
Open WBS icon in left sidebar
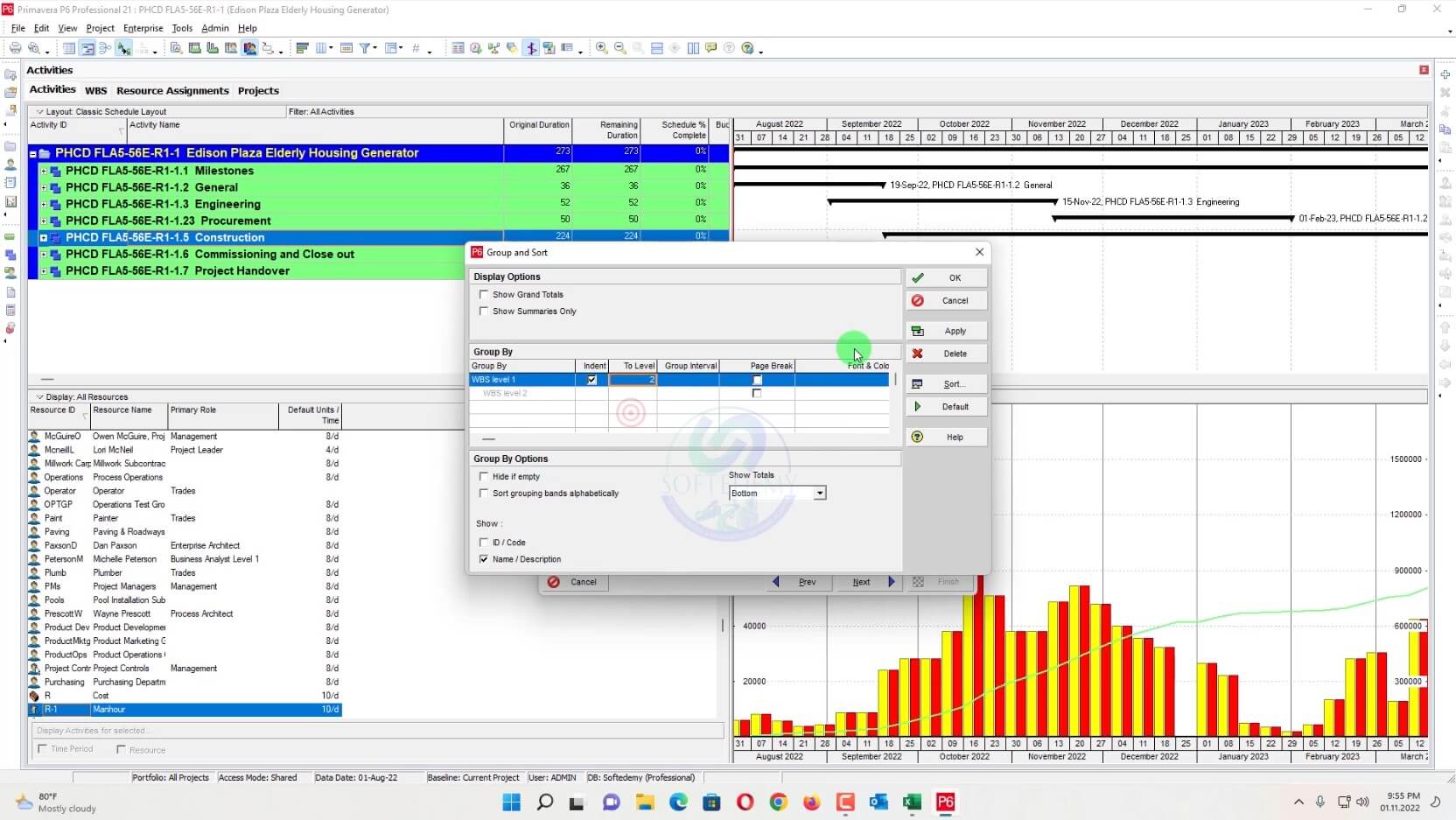(x=10, y=255)
